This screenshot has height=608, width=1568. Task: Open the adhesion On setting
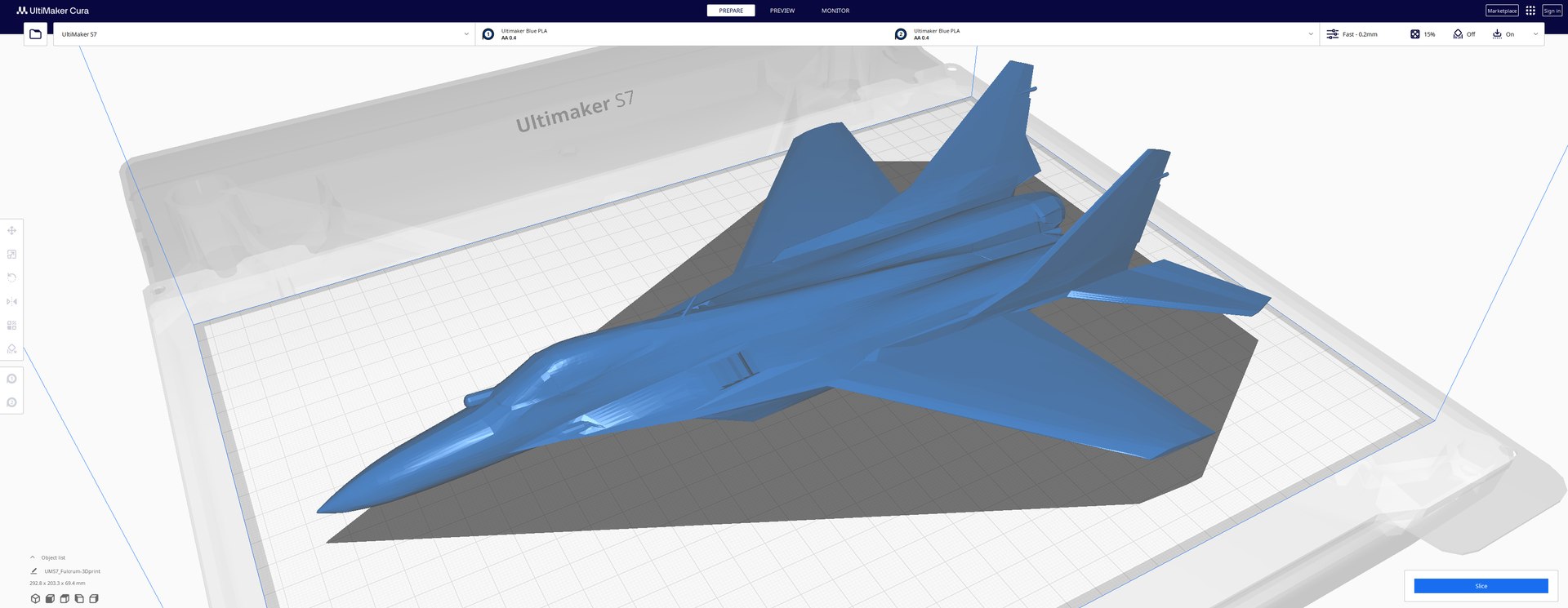coord(1503,34)
